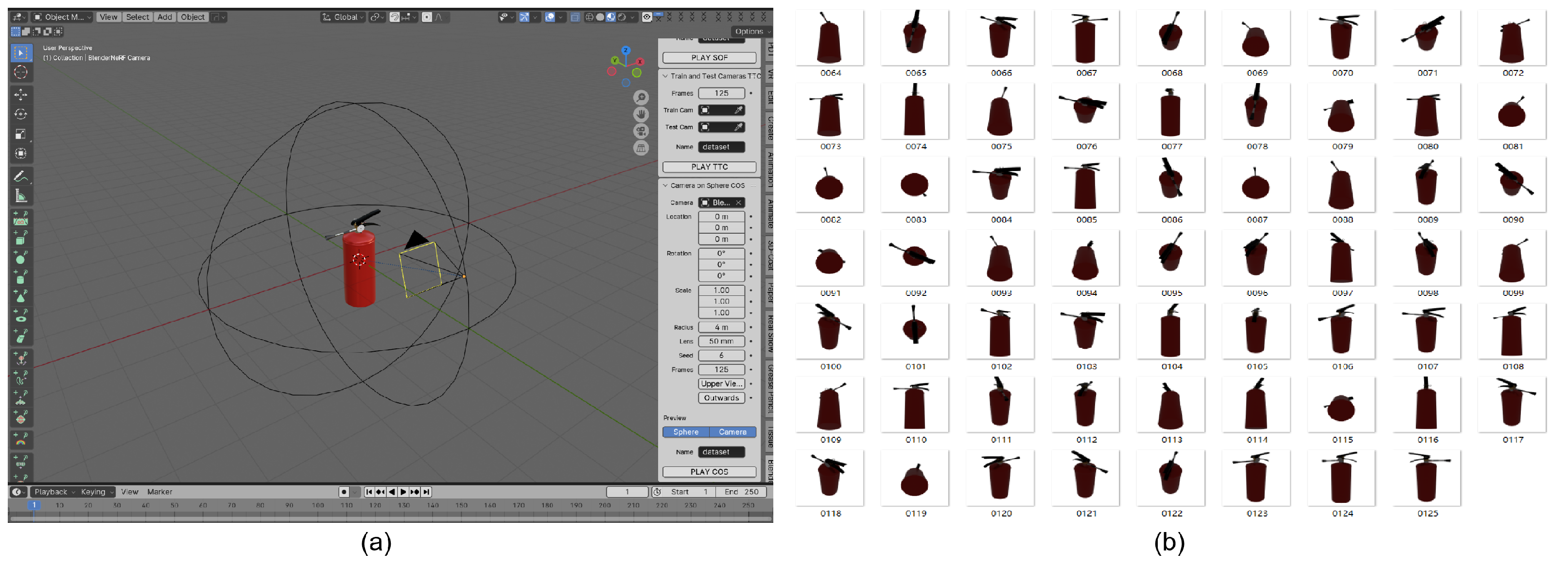Open the Global transform orientation dropdown
This screenshot has height=567, width=1568.
[344, 17]
